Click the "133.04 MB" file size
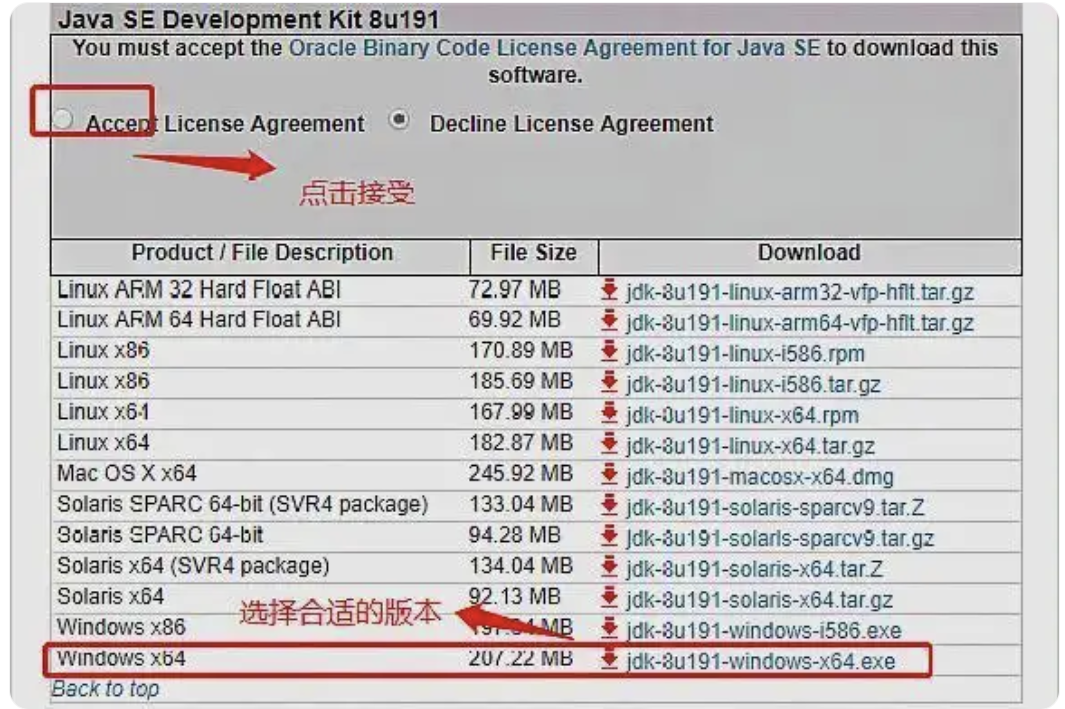 click(521, 505)
